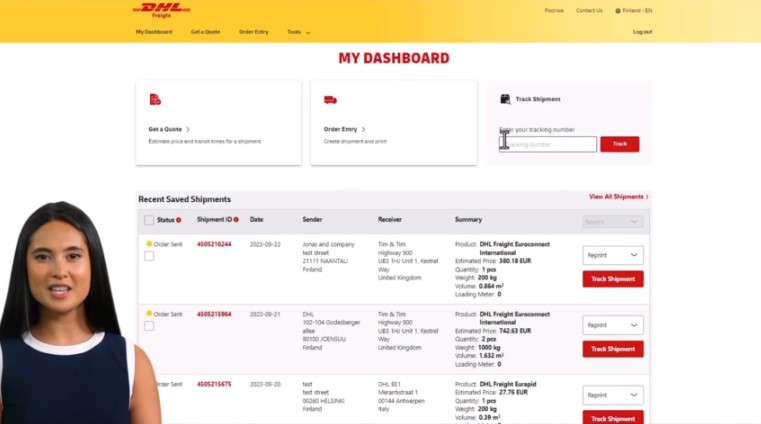Track Shipment for order 4505216244

pos(613,279)
